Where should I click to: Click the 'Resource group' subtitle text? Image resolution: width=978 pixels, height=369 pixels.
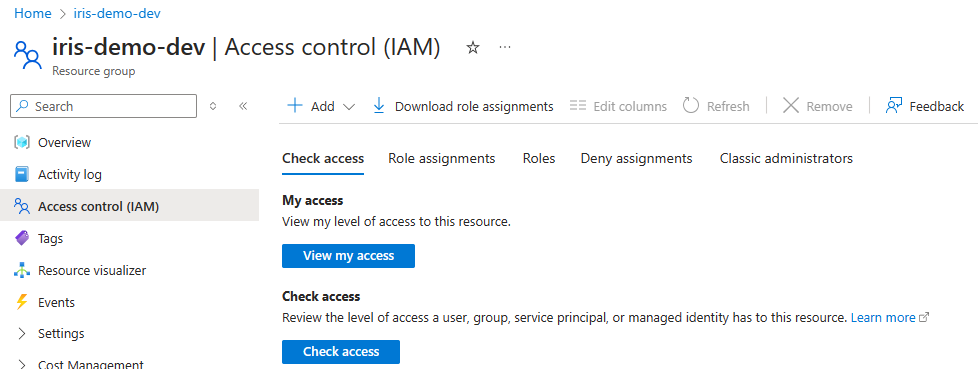click(x=94, y=71)
